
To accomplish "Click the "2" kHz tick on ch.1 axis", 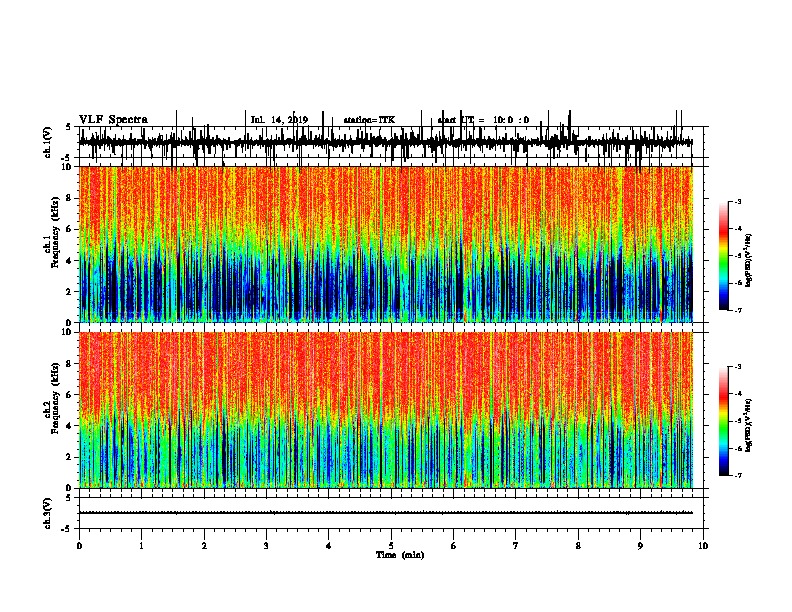I will tap(69, 292).
